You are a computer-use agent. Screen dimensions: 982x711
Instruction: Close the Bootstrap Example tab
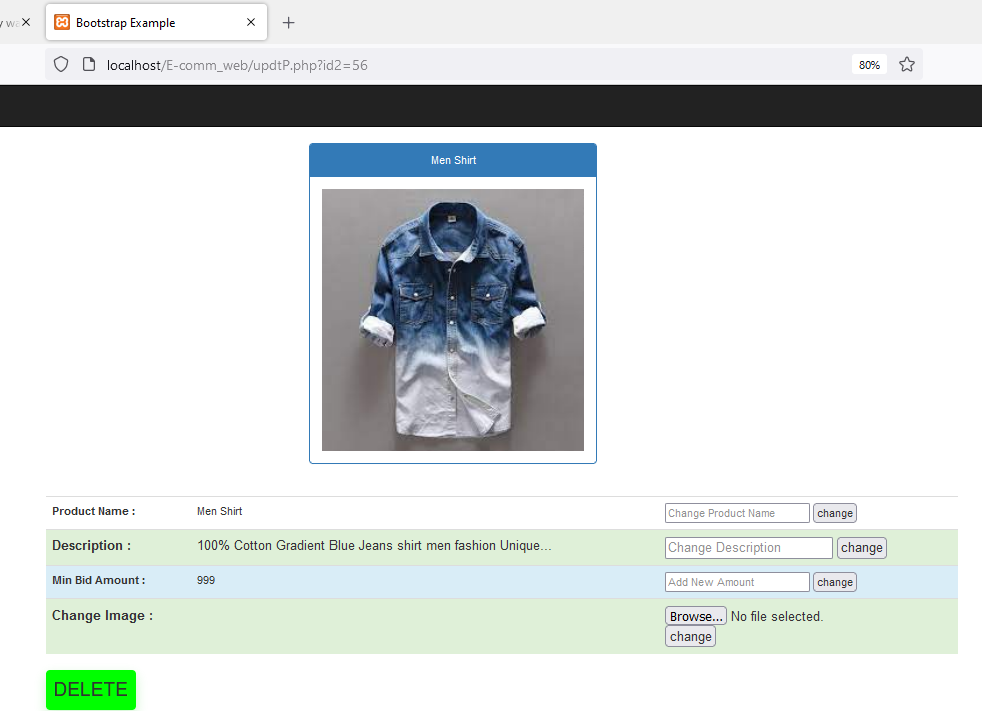(x=251, y=22)
